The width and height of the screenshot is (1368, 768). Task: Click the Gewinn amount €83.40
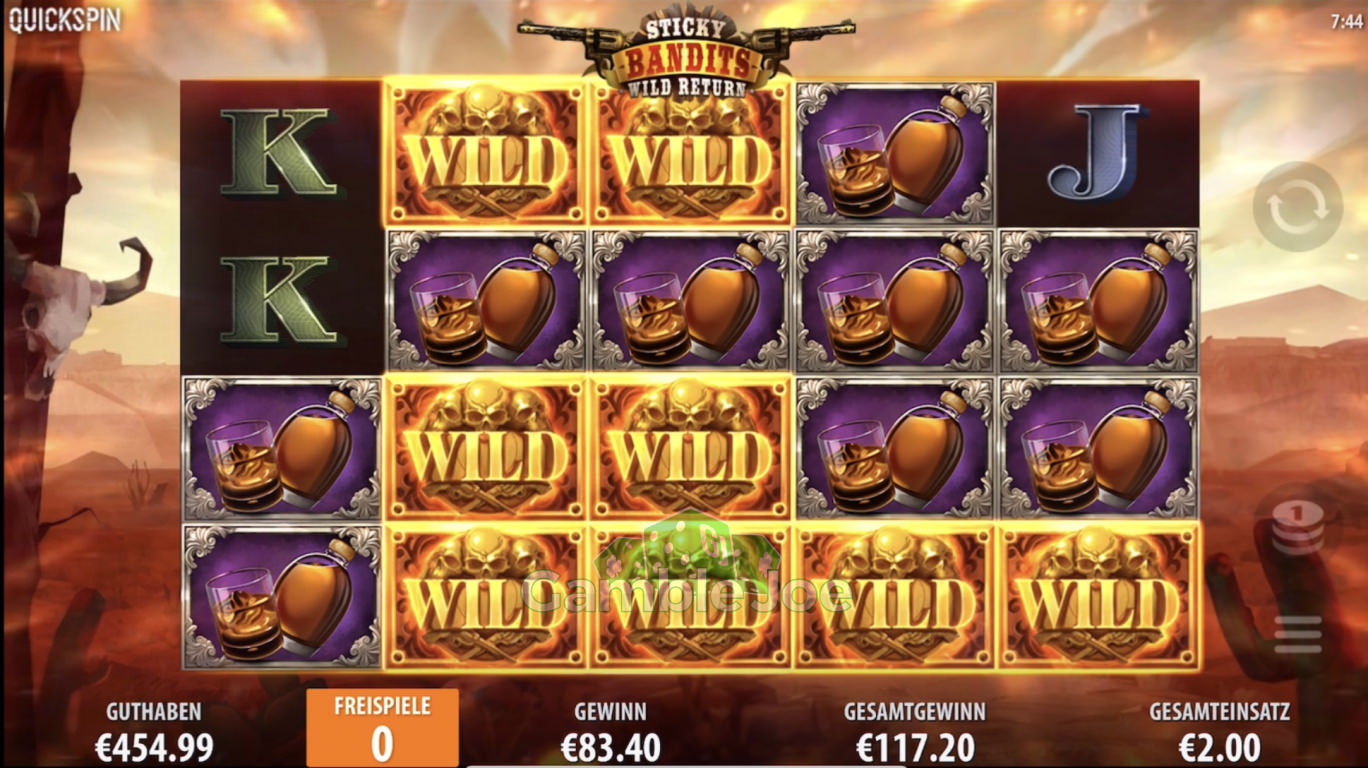tap(610, 746)
